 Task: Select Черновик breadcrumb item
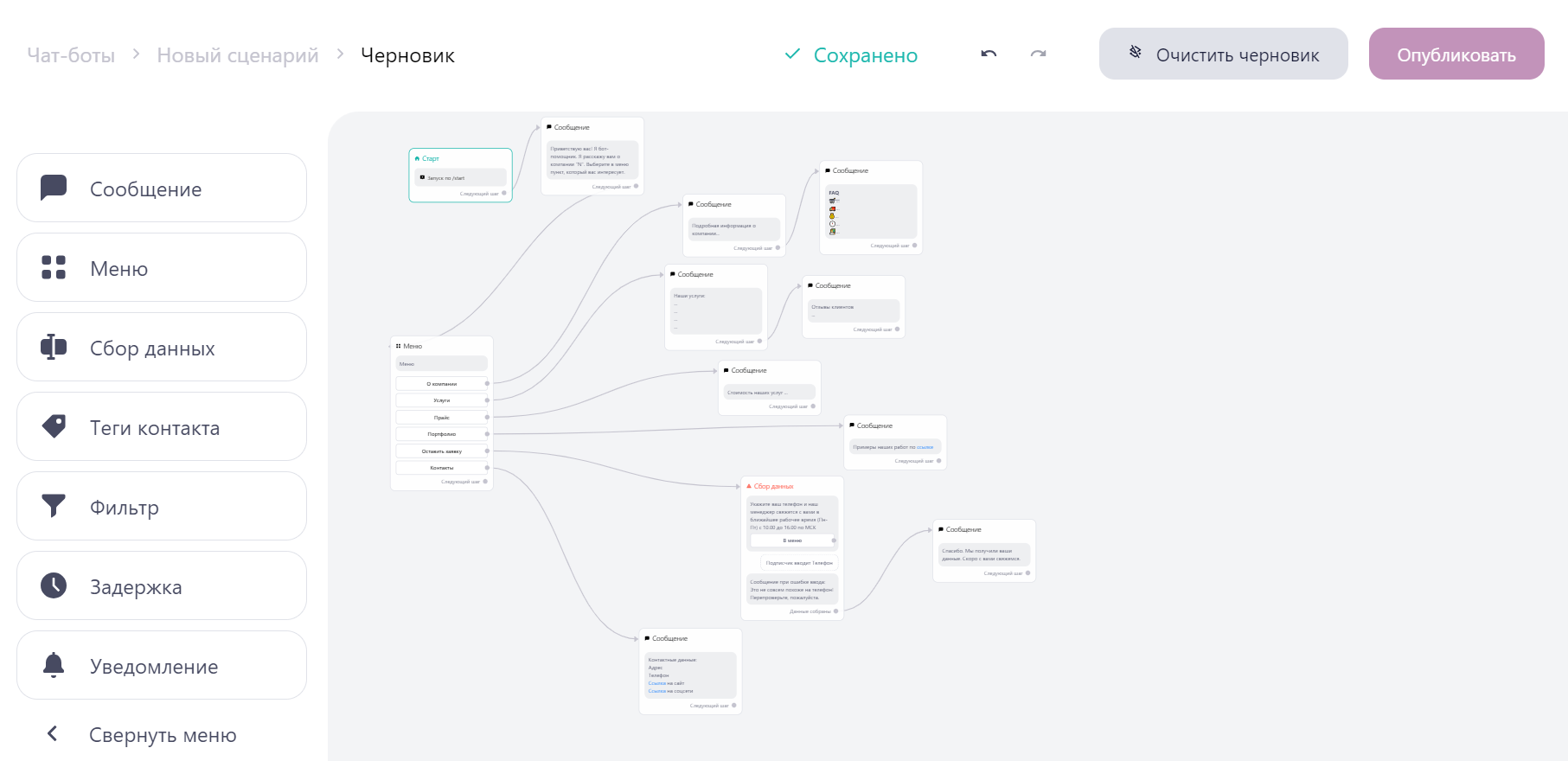tap(407, 55)
